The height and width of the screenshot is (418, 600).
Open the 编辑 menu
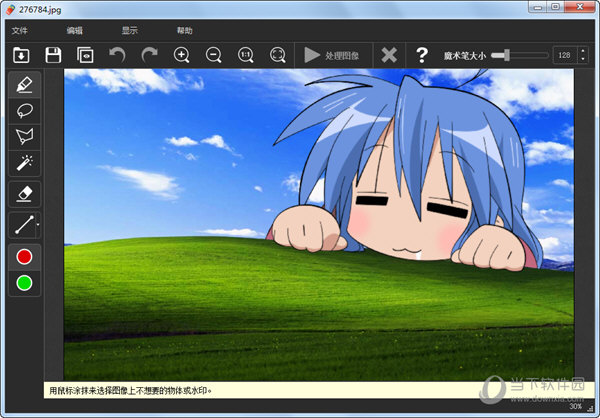pyautogui.click(x=75, y=31)
